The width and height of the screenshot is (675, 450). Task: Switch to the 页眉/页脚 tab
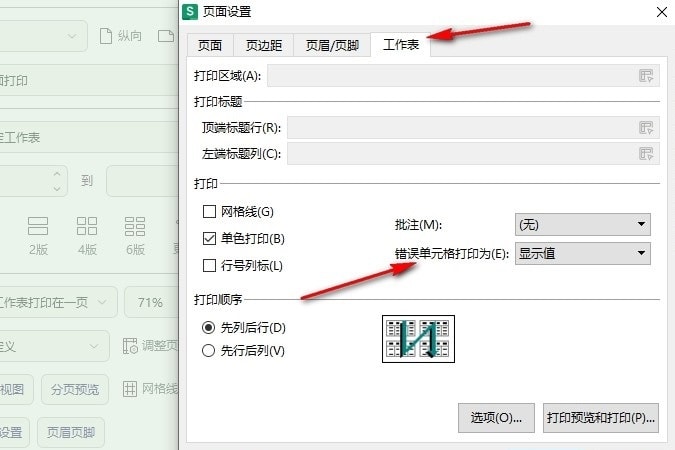[332, 45]
